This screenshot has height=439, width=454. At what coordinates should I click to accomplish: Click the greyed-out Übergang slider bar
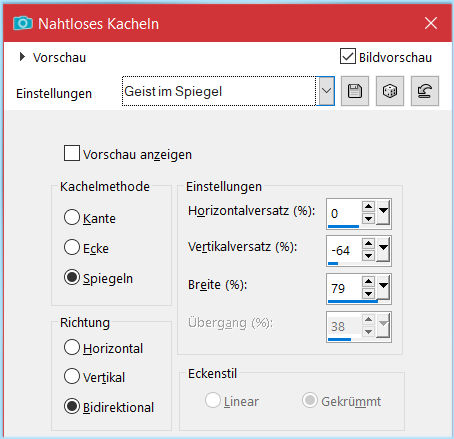339,339
